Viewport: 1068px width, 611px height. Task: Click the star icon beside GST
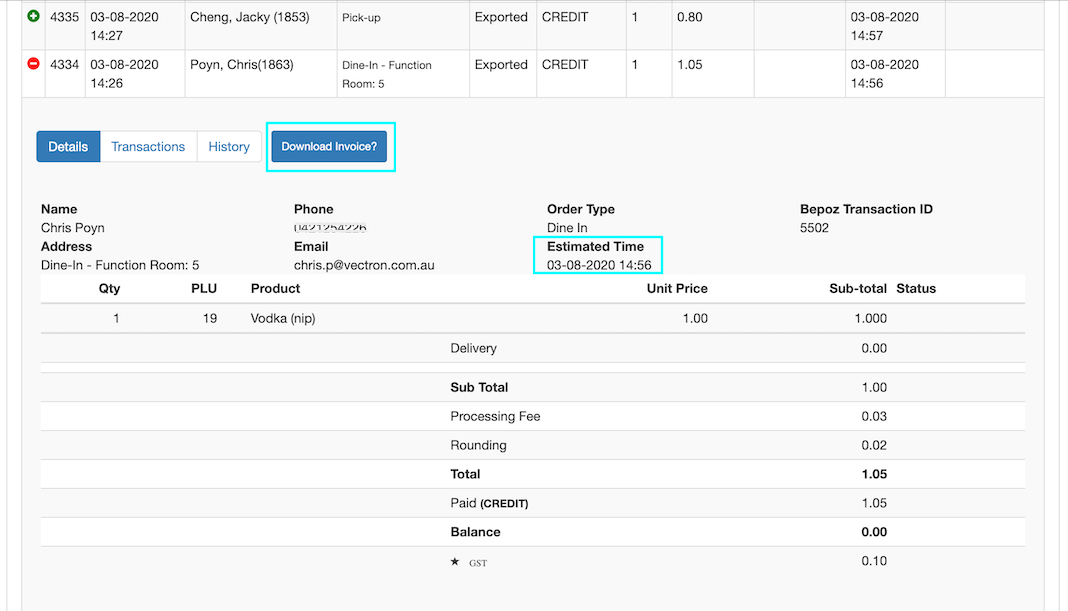coord(455,562)
